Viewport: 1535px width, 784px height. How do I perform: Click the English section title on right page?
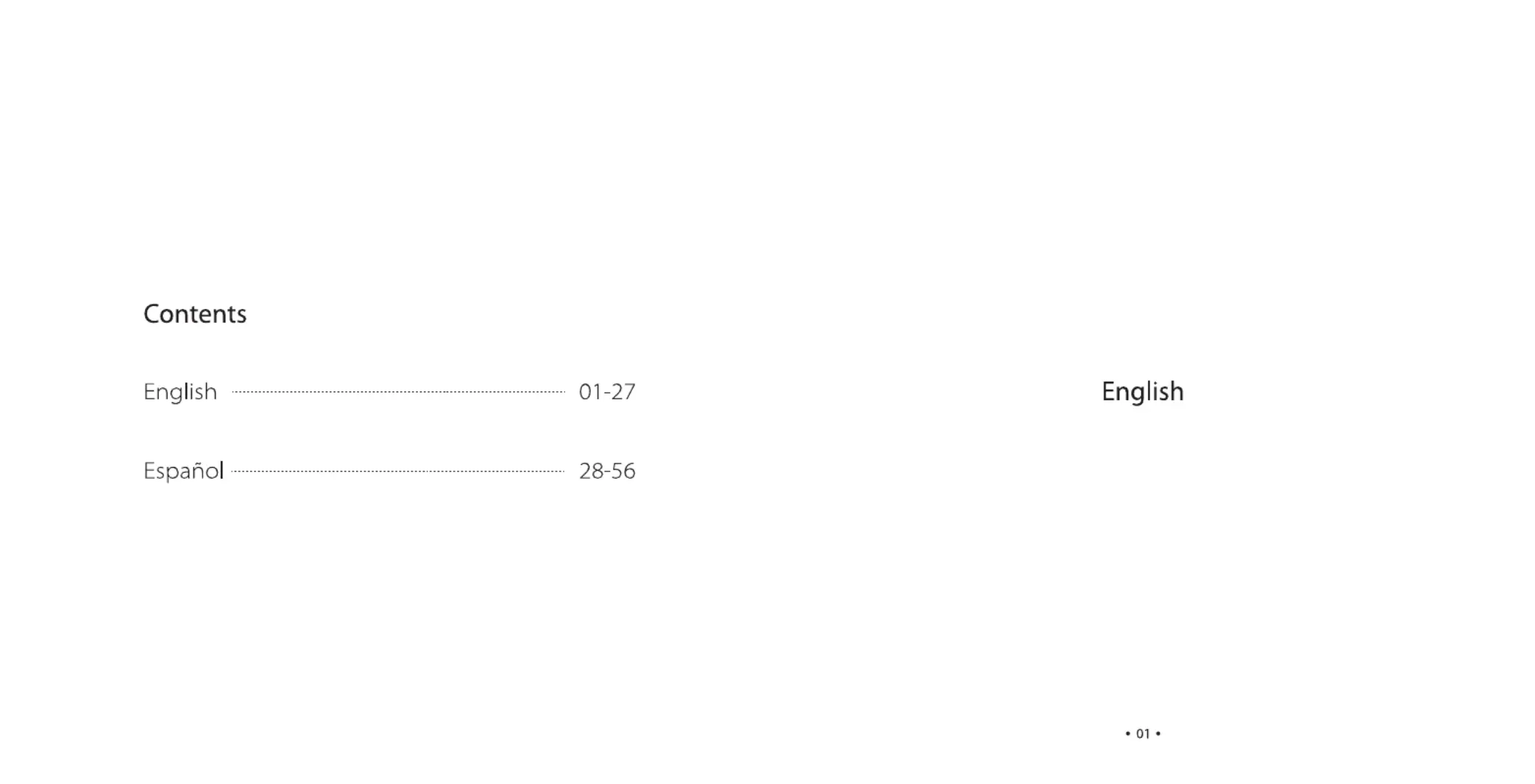pos(1143,392)
